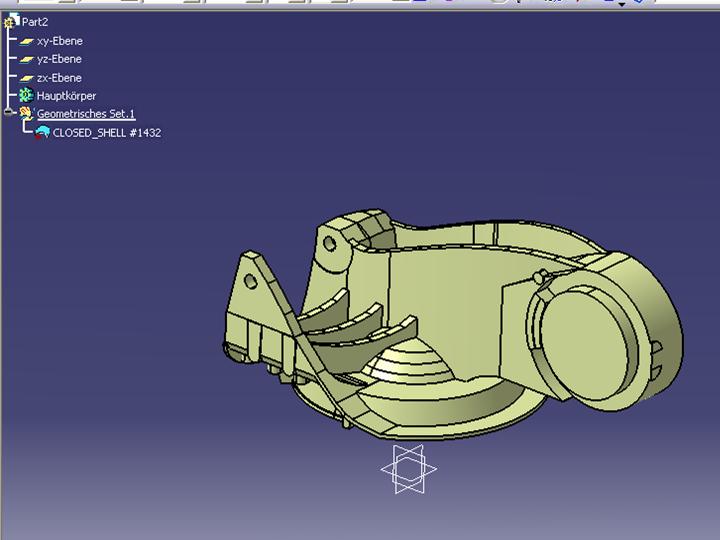Viewport: 720px width, 540px height.
Task: Select the Hauptkörper label
Action: (x=67, y=96)
